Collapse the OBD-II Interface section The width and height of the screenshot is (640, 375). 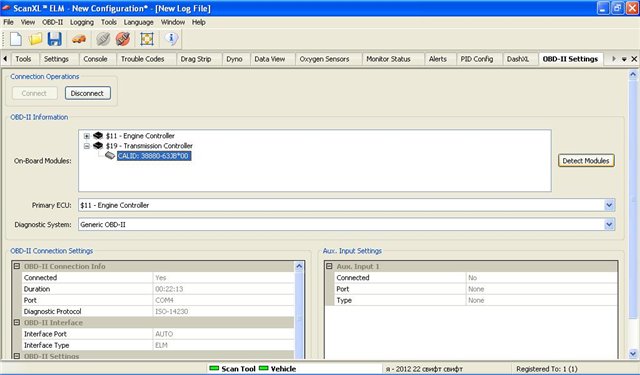pos(17,322)
